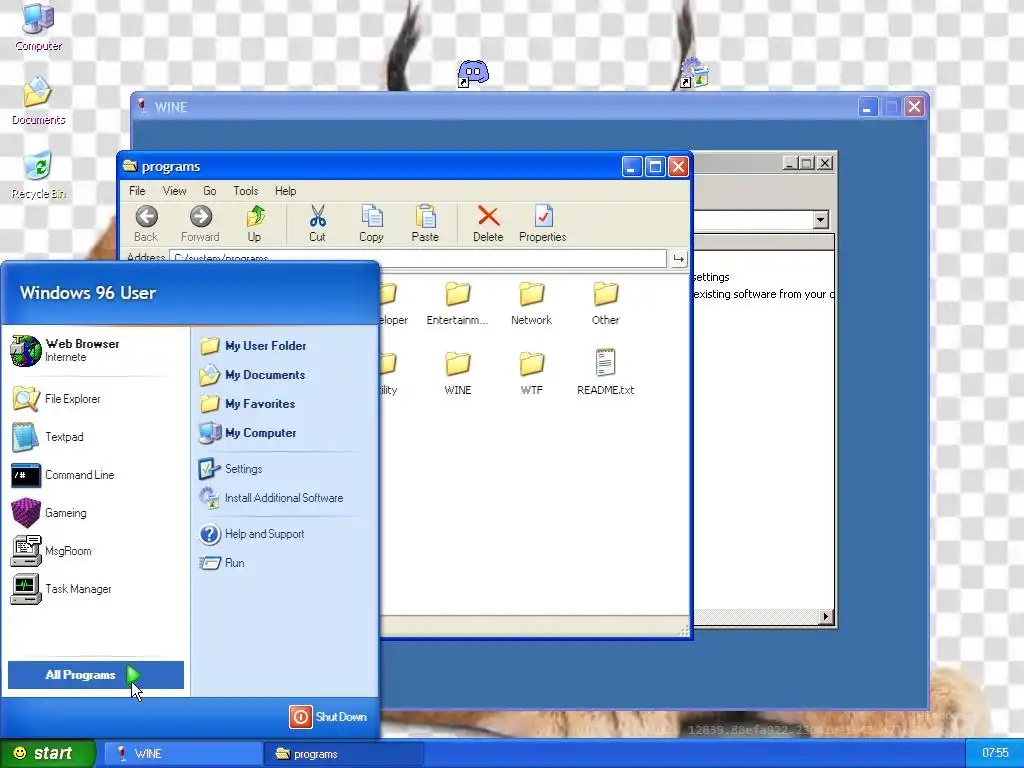Click the start button
This screenshot has width=1024, height=768.
click(x=46, y=754)
